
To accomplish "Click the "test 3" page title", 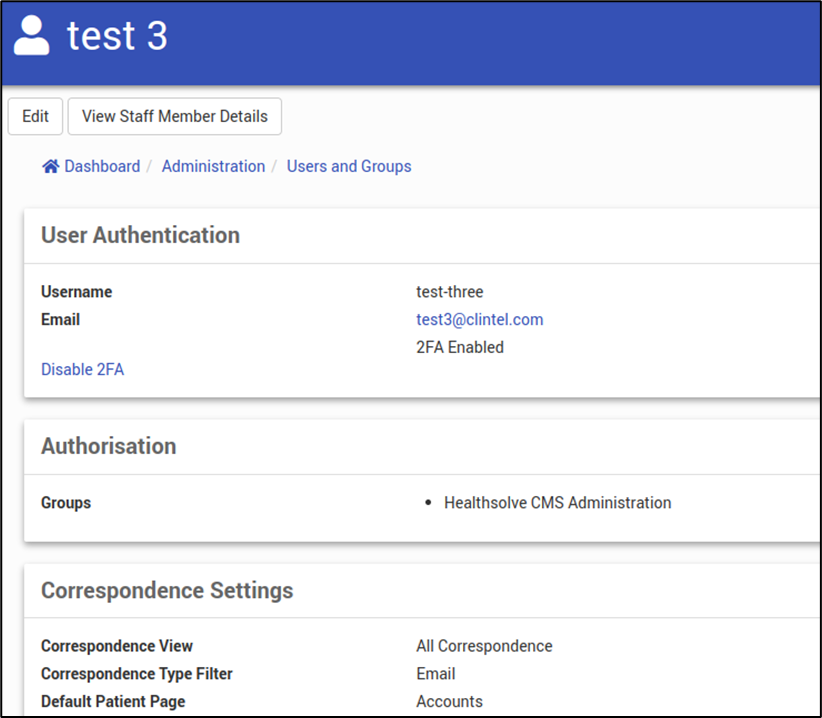I will (x=117, y=36).
